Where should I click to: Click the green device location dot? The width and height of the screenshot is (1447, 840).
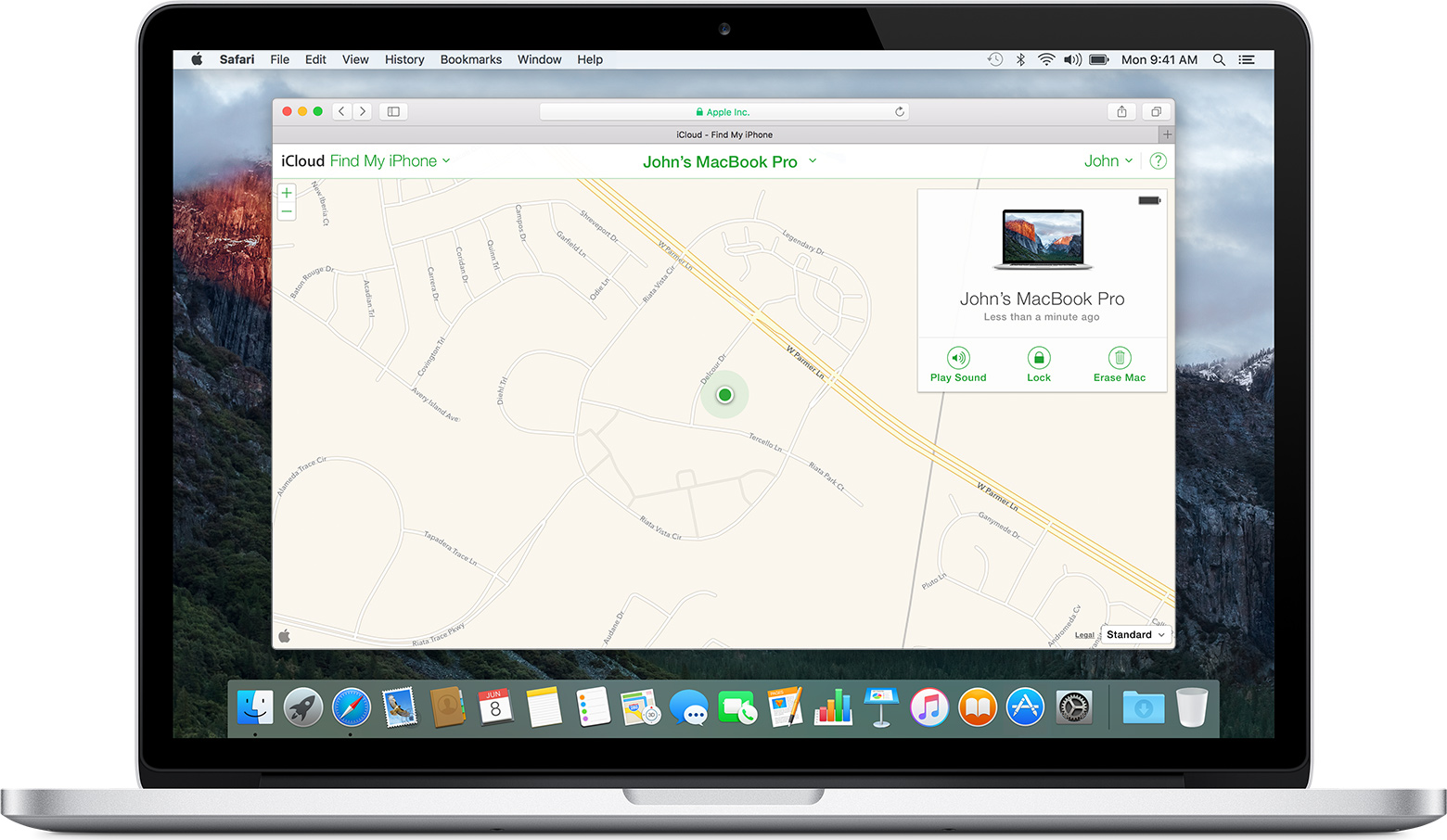point(725,395)
